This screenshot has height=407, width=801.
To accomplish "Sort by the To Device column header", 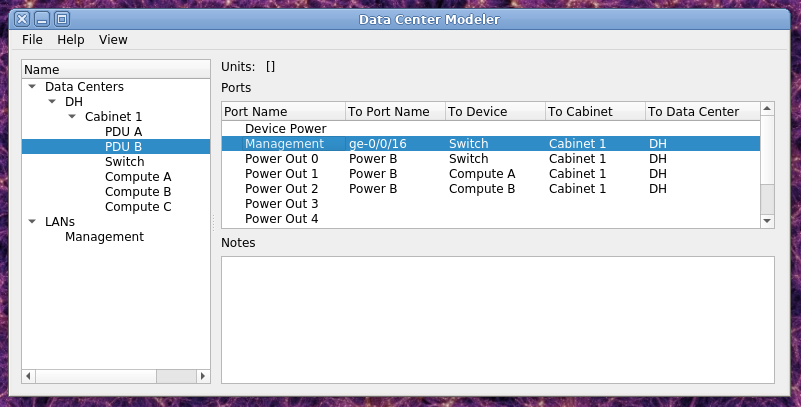I will pos(495,111).
